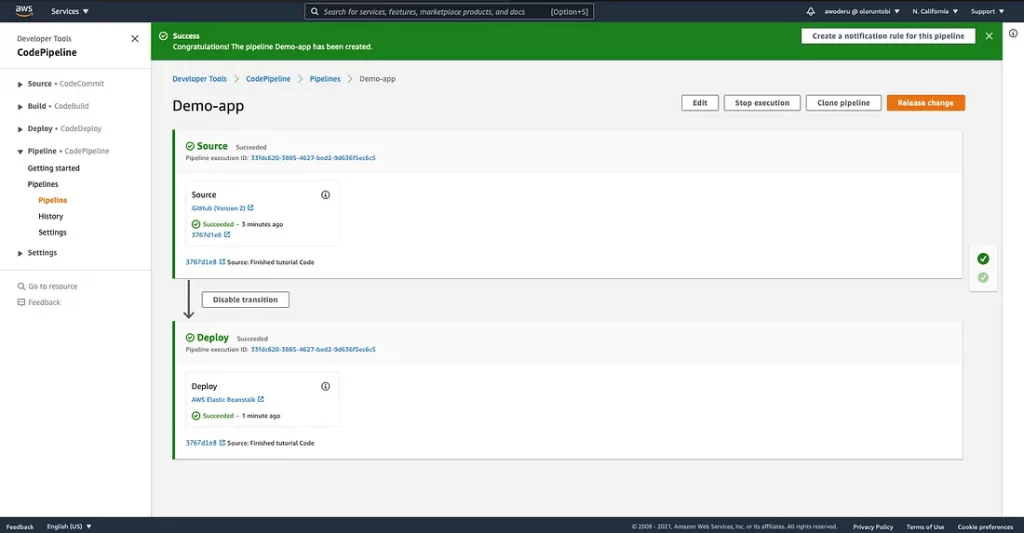Click the info icon in Source action card
1024x533 pixels.
pyautogui.click(x=325, y=195)
